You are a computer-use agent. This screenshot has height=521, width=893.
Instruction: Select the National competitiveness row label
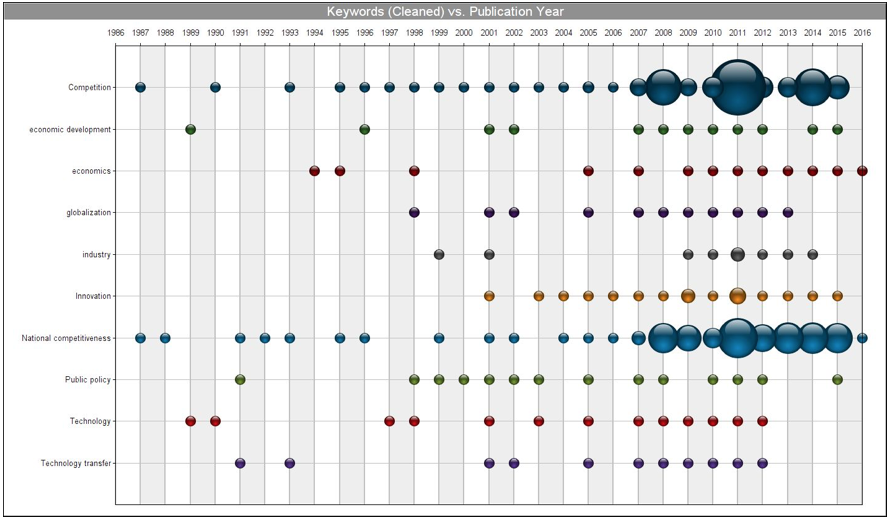tap(66, 338)
